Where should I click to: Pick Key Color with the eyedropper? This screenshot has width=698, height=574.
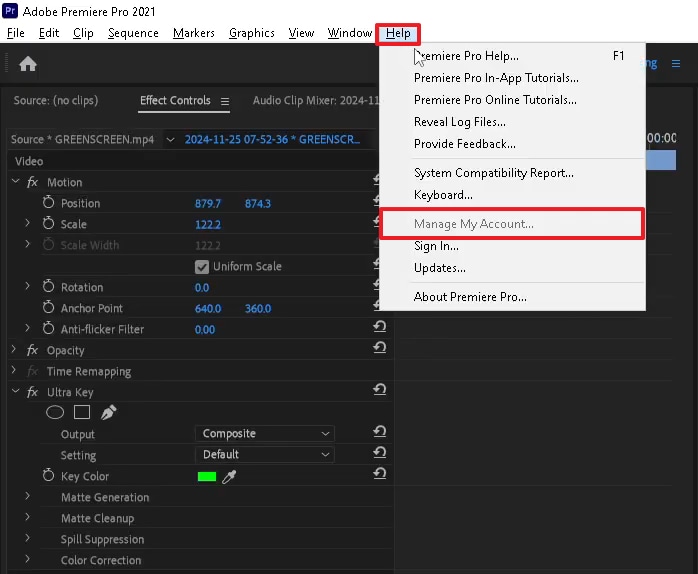[229, 477]
